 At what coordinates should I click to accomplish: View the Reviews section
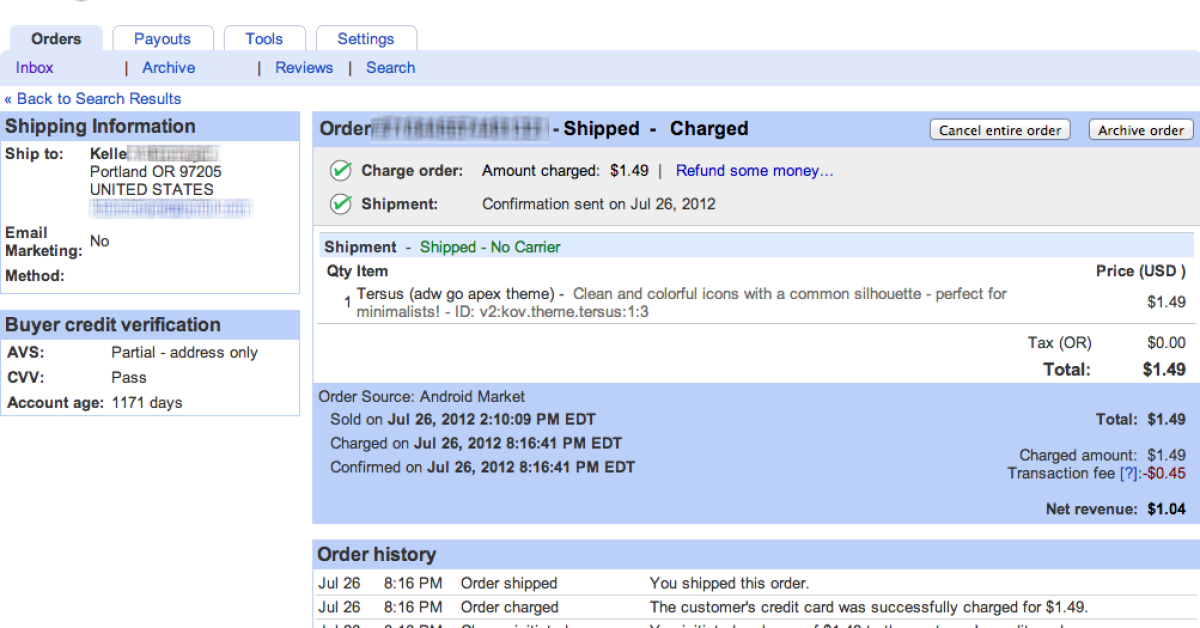pyautogui.click(x=304, y=68)
